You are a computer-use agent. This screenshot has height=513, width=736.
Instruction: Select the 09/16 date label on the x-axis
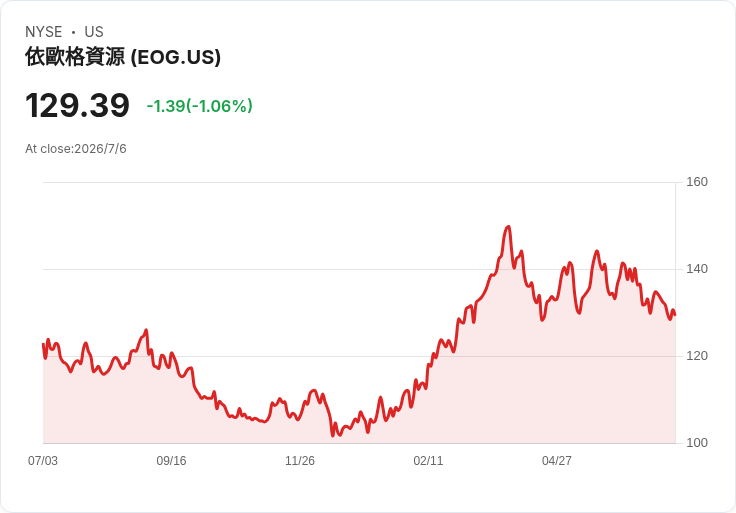point(171,461)
